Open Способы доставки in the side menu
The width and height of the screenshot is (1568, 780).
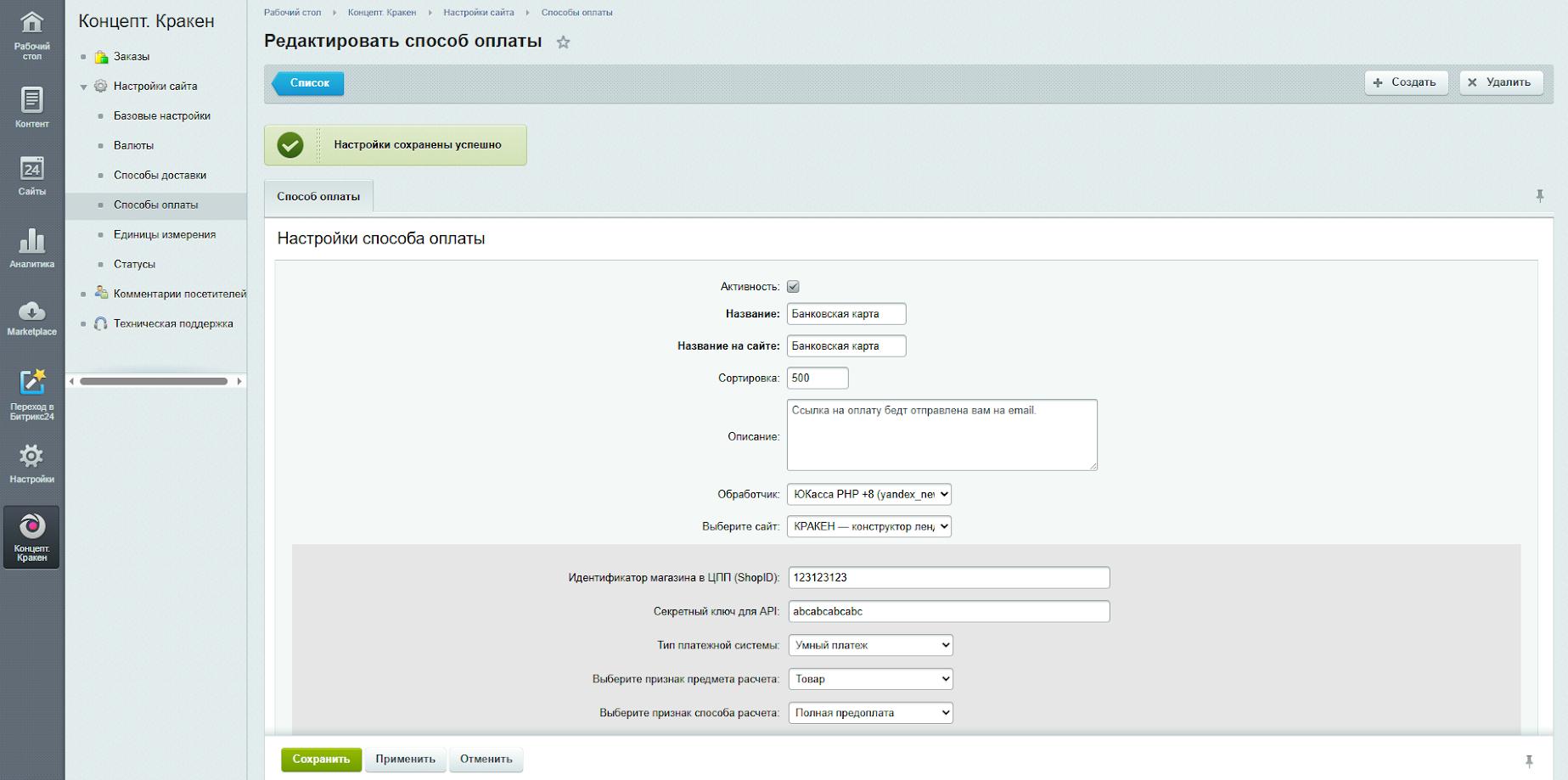[x=160, y=175]
